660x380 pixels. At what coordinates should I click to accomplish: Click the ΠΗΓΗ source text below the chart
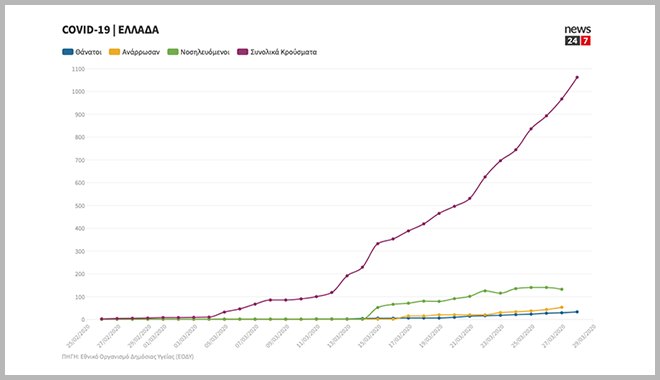pos(128,356)
